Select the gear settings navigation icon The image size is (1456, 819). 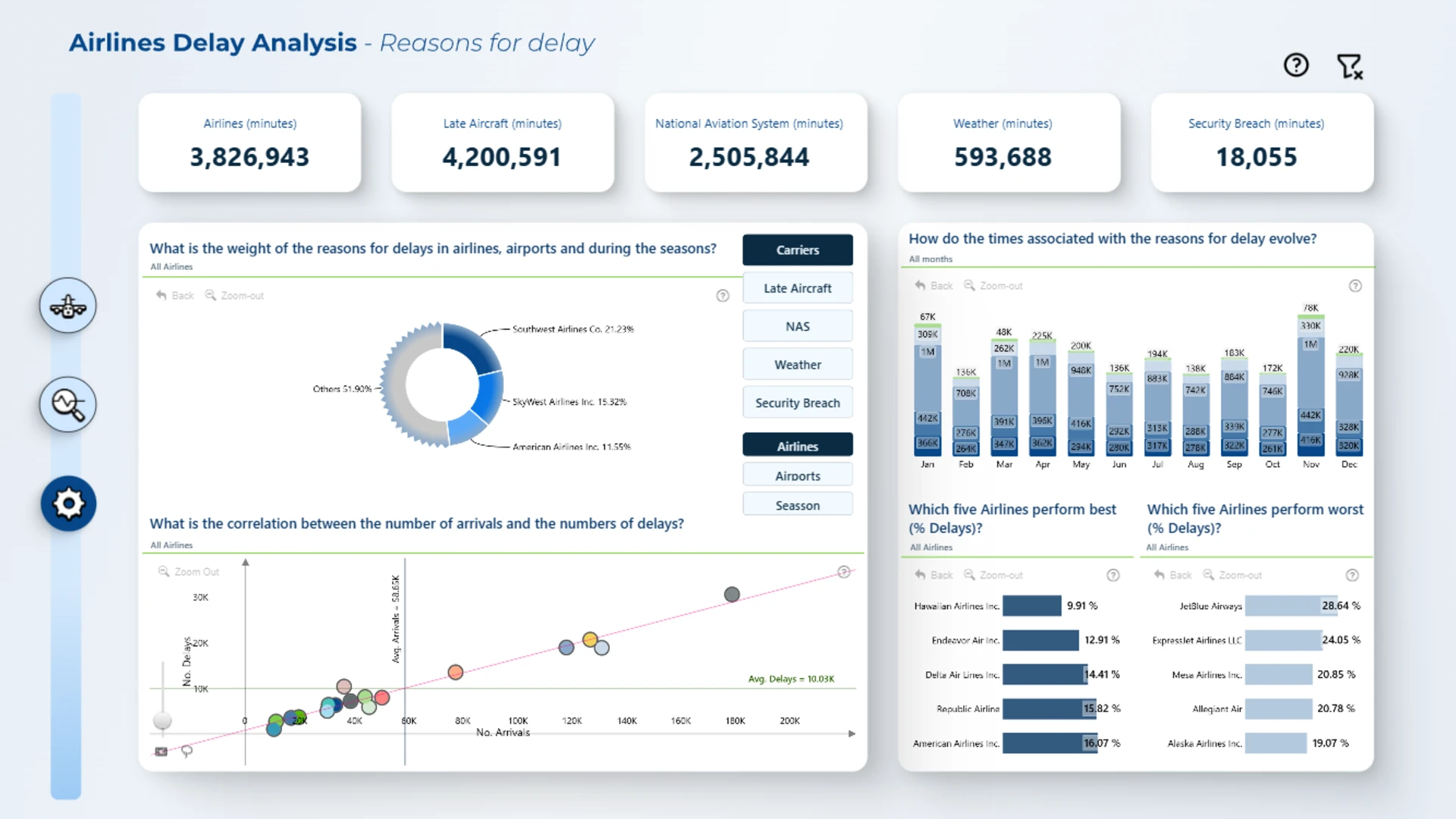point(68,504)
